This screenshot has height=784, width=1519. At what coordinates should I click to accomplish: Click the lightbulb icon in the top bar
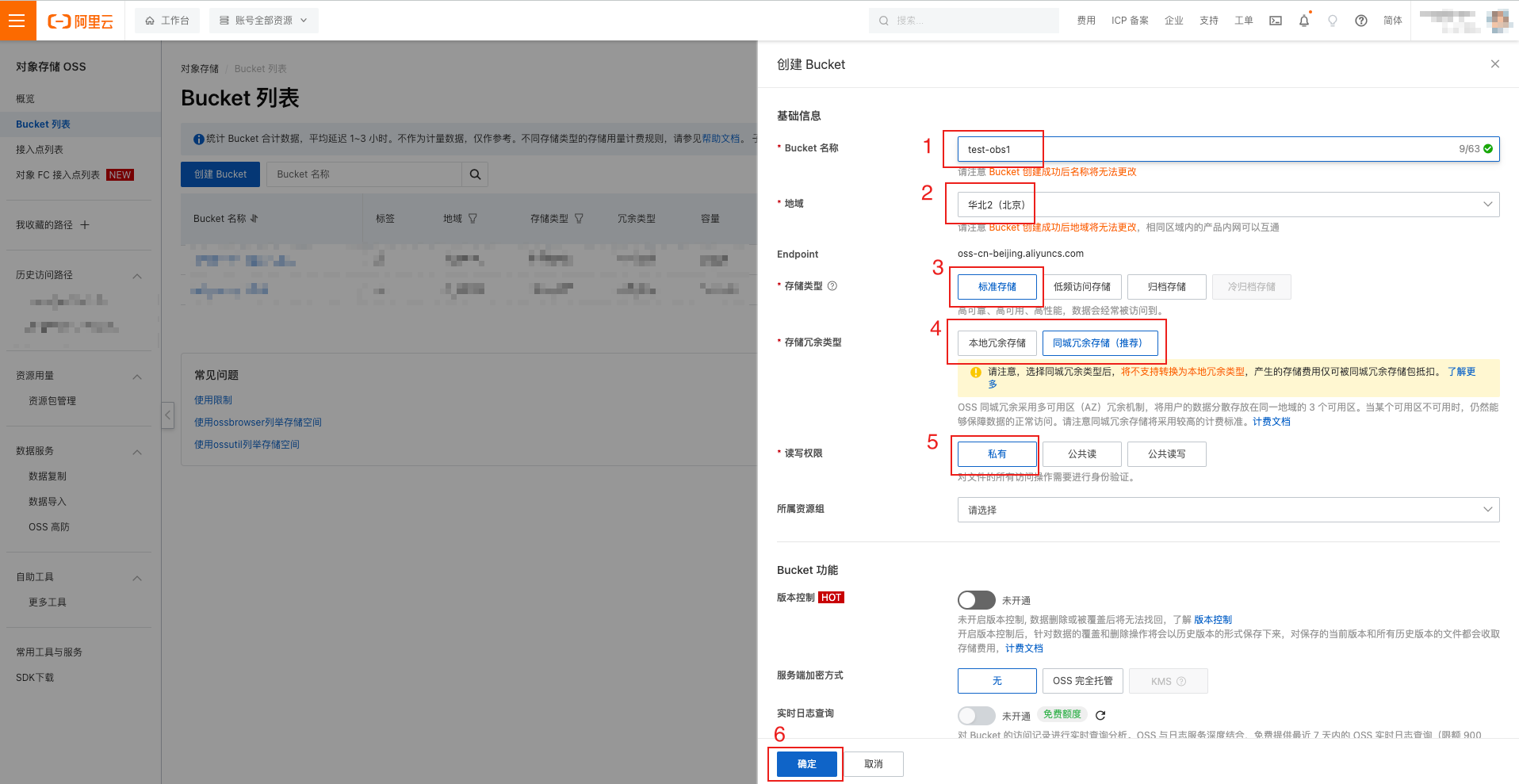coord(1333,21)
